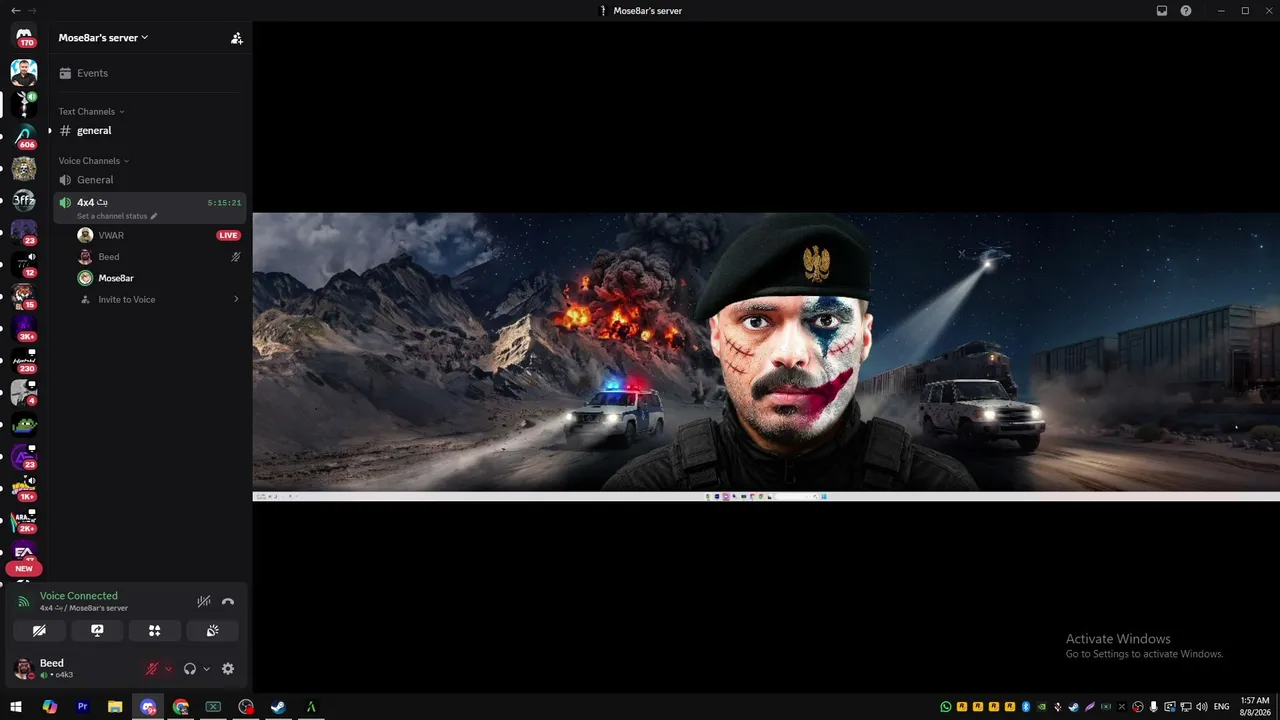1280x720 pixels.
Task: Open Voice Connected connection details
Action: tap(79, 596)
